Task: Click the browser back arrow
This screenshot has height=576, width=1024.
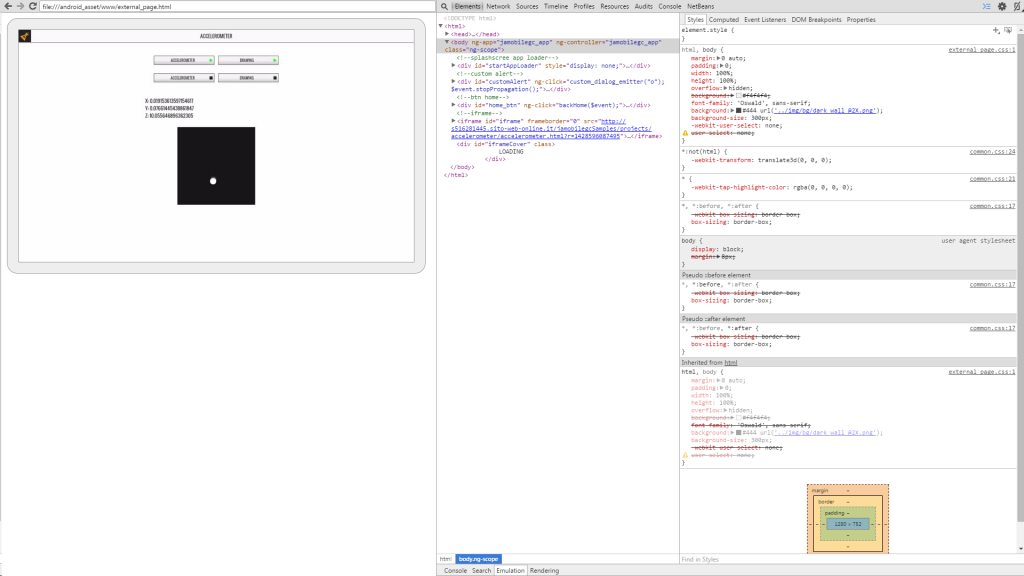Action: [7, 6]
